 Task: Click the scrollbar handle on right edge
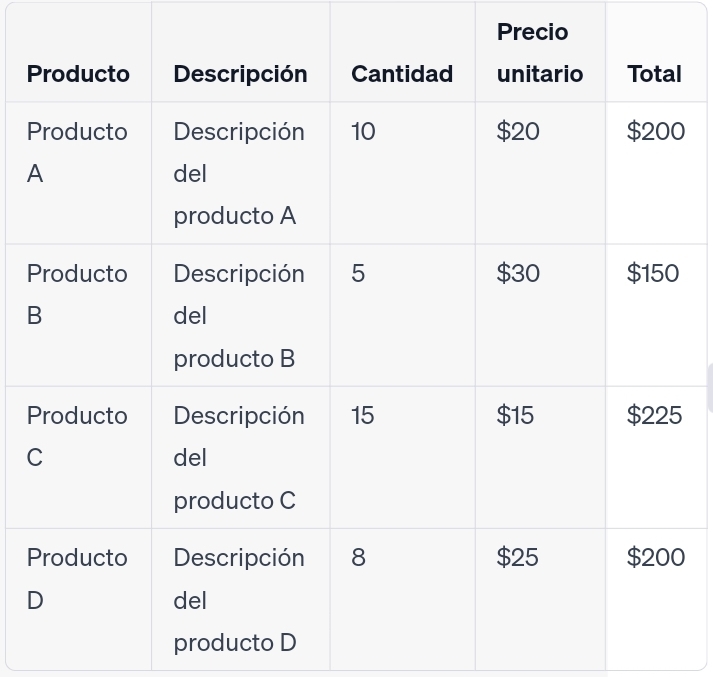(710, 388)
